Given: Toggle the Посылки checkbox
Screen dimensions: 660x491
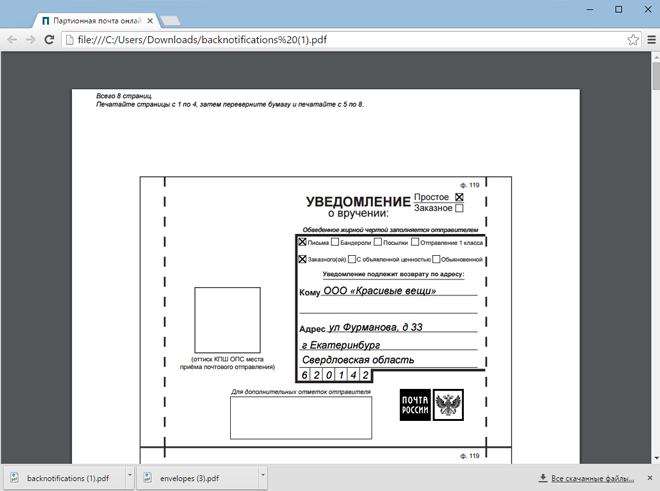Looking at the screenshot, I should (378, 242).
